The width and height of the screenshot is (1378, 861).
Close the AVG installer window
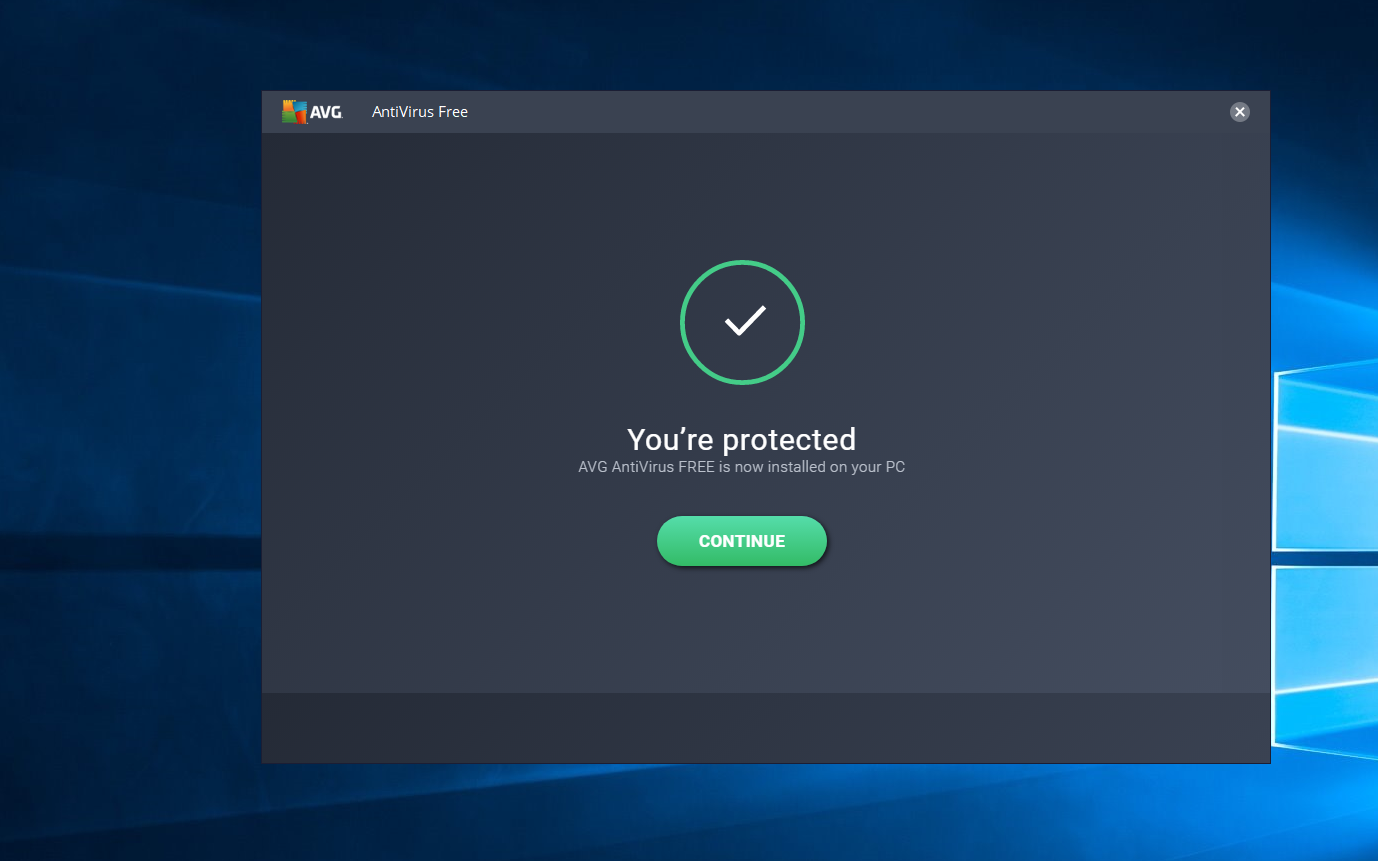(1239, 112)
